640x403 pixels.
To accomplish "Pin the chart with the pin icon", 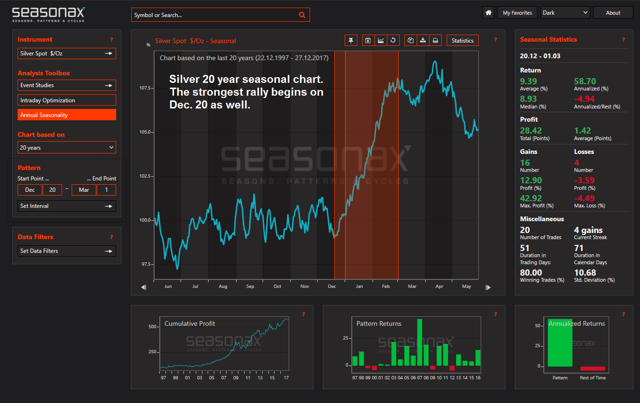I will [351, 41].
